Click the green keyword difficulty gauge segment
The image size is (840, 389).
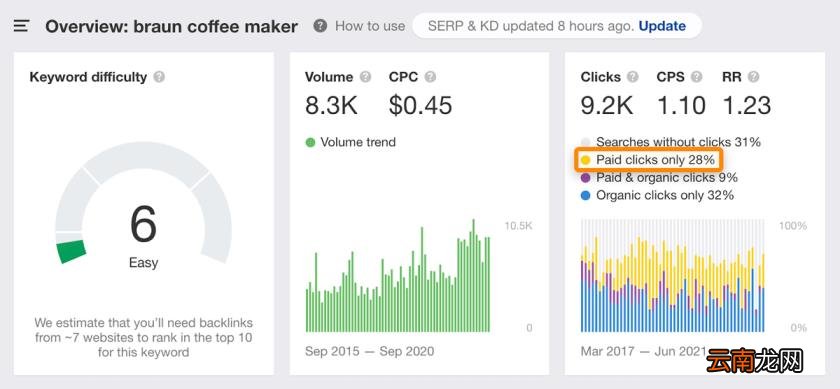(72, 251)
